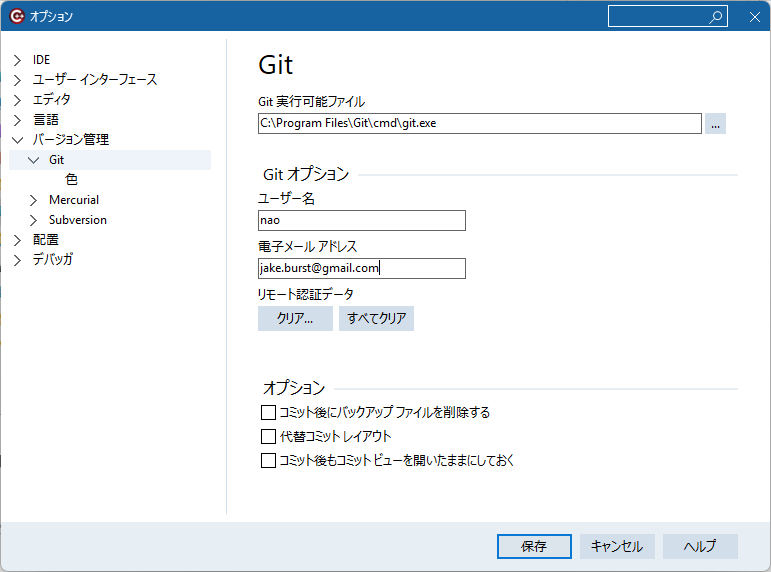Screen dimensions: 771x572
Task: Close the options dialog with the X
Action: point(755,17)
